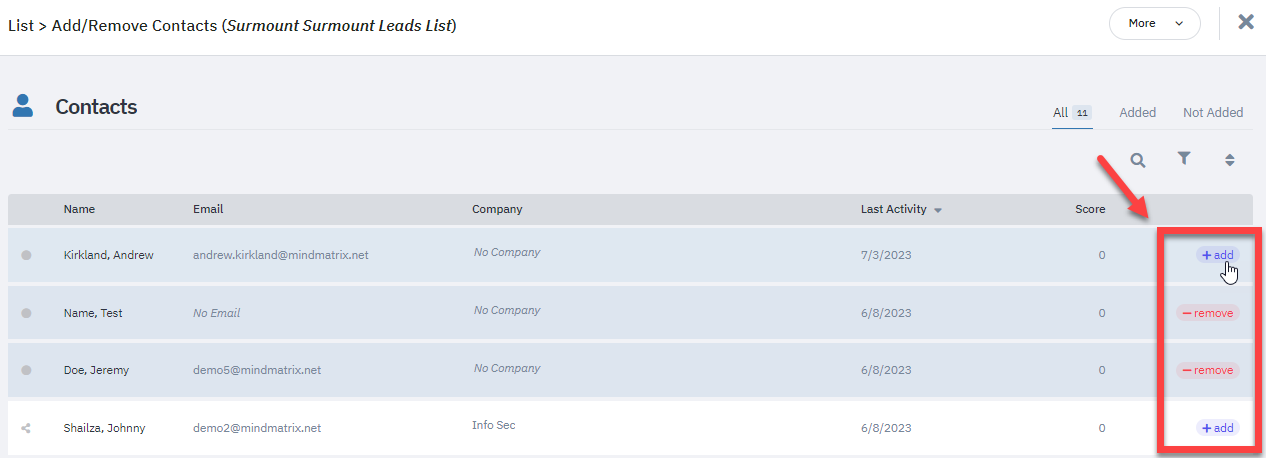Close the Add/Remove Contacts panel
1266x458 pixels.
pos(1245,22)
